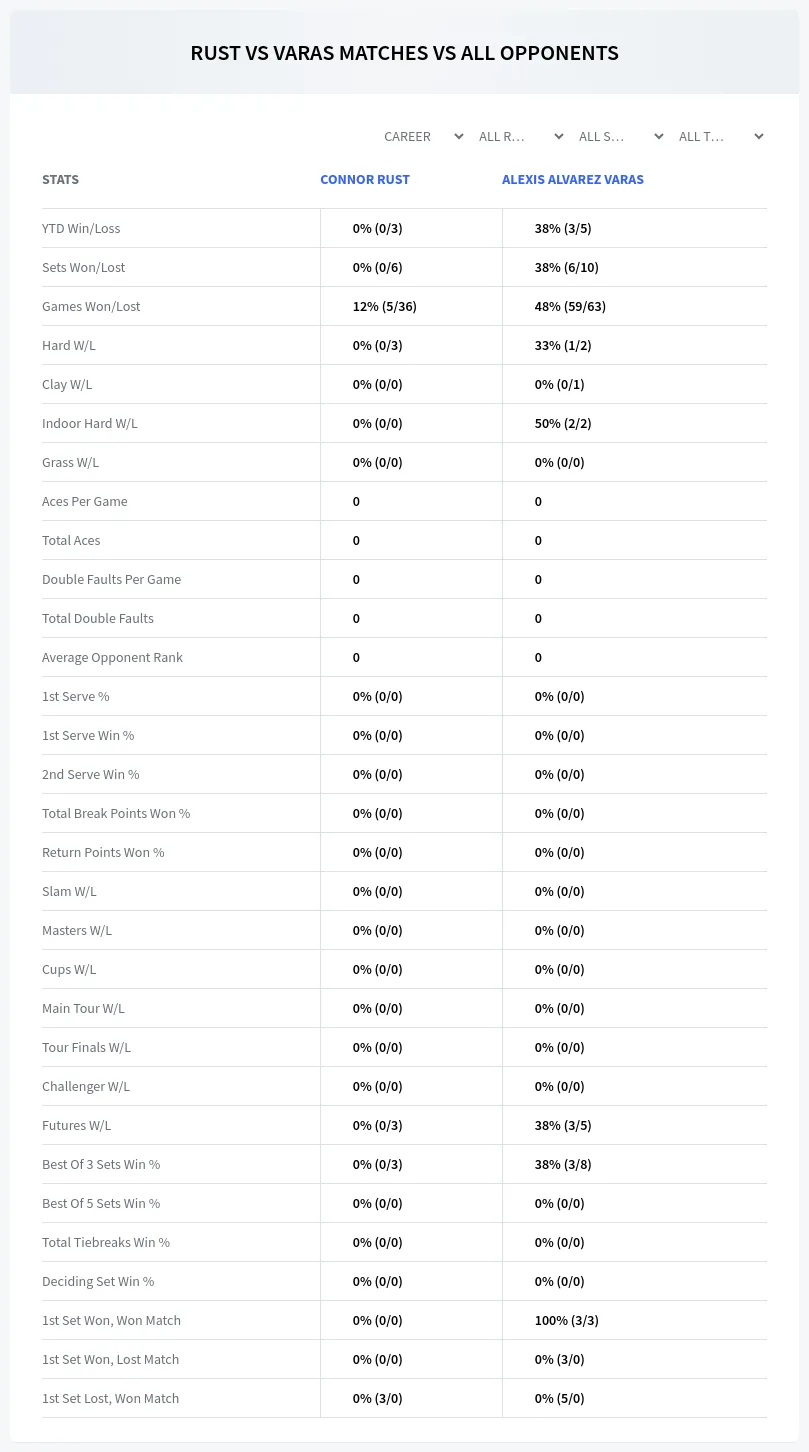The height and width of the screenshot is (1452, 809).
Task: Click Varas' Indoor Hard value 50% (2/2)
Action: [x=563, y=423]
